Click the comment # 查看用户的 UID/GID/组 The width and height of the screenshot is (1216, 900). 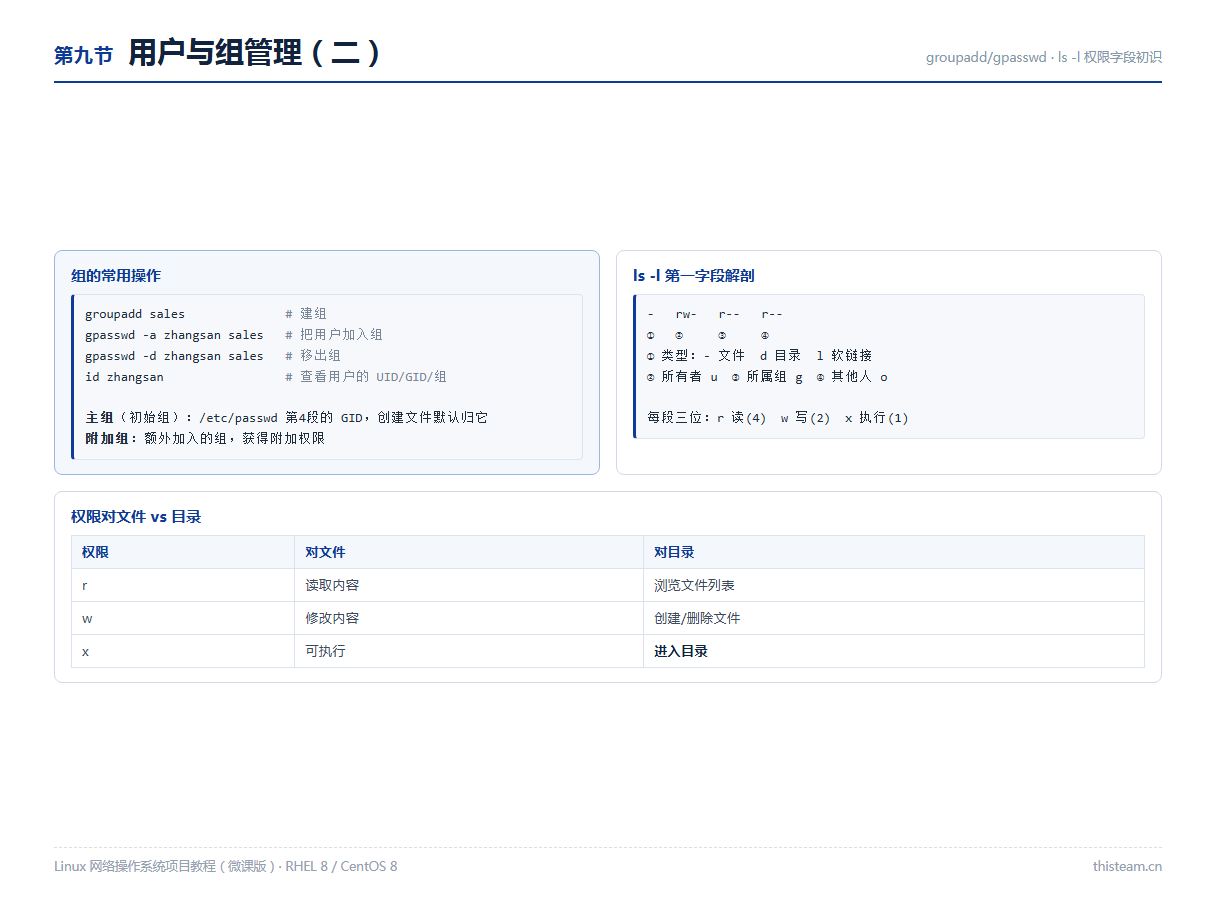click(366, 377)
